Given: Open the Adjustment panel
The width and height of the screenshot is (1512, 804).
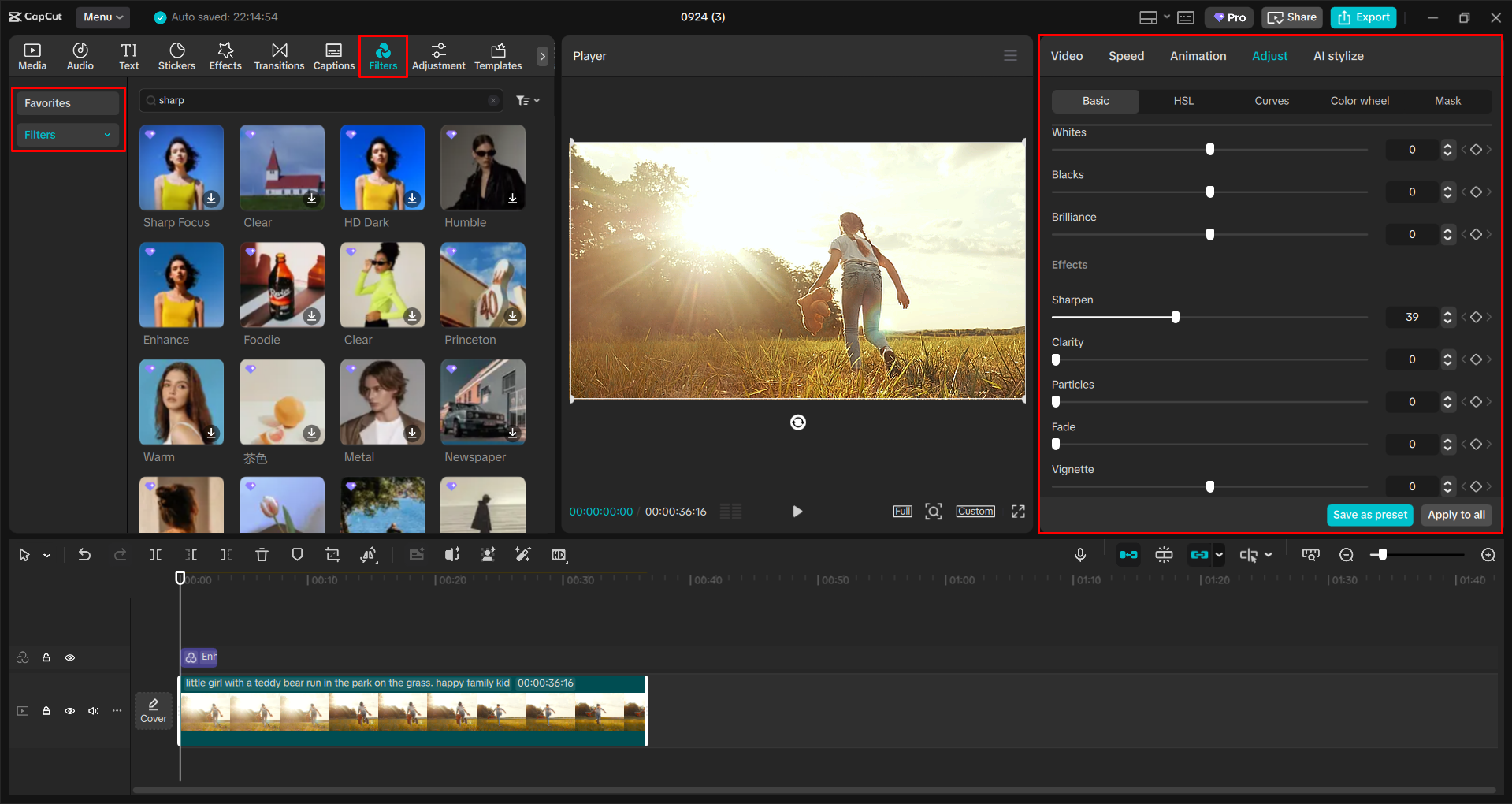Looking at the screenshot, I should (439, 55).
